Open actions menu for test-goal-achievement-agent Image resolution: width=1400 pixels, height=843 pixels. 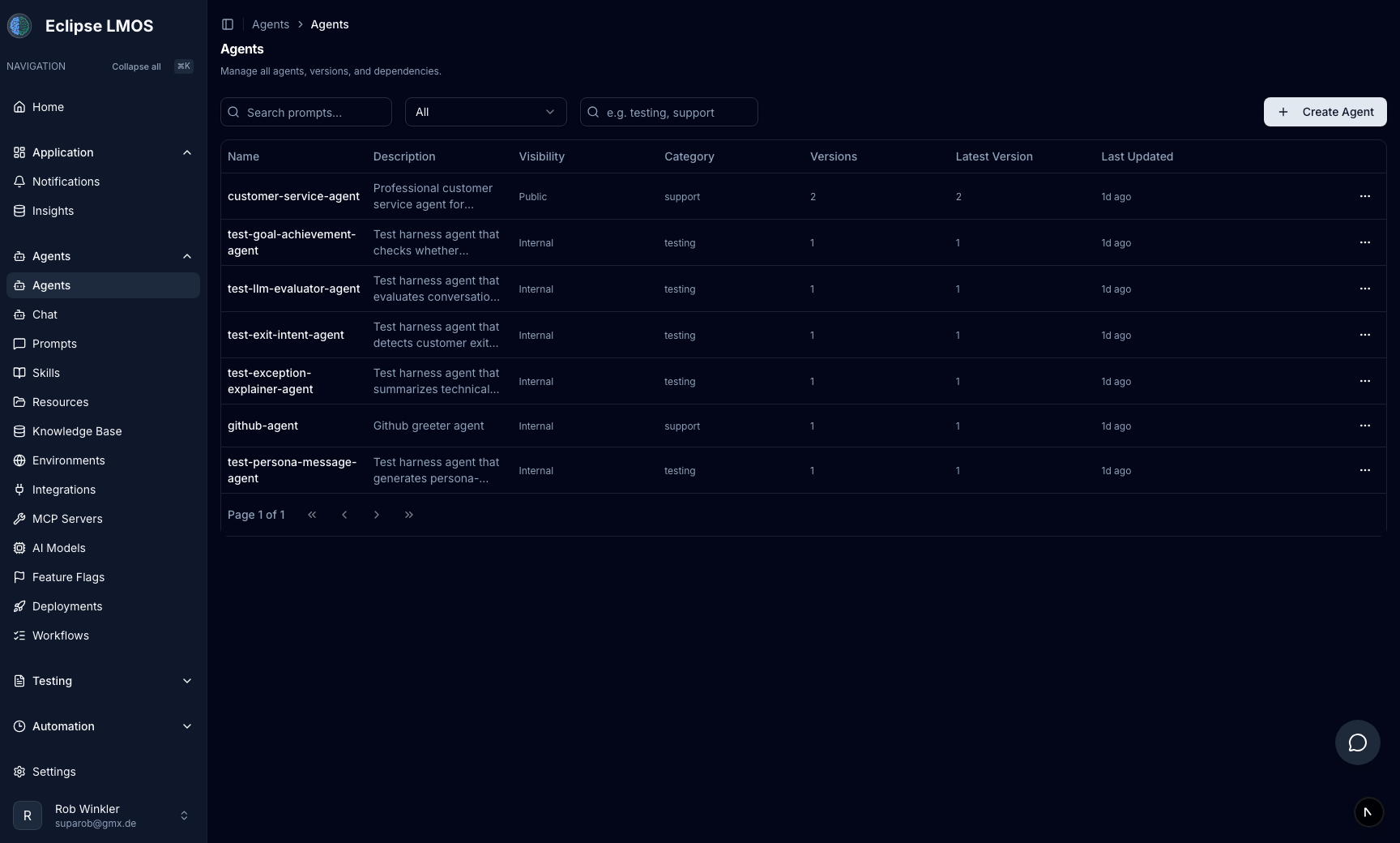[1365, 242]
